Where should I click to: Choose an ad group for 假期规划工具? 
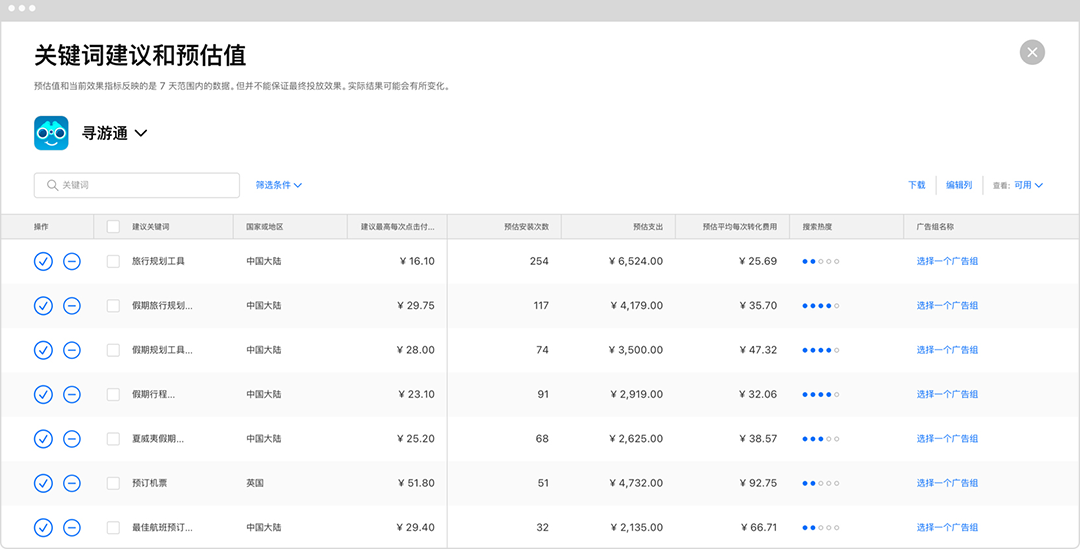click(x=947, y=350)
